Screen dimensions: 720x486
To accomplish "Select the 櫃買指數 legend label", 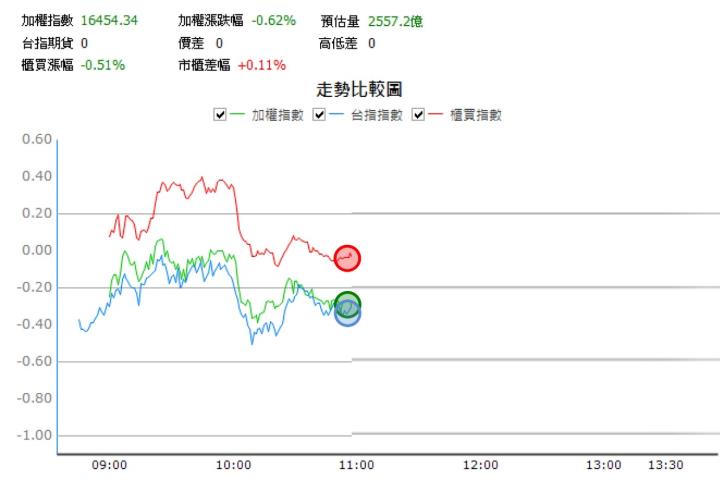I will (x=476, y=115).
